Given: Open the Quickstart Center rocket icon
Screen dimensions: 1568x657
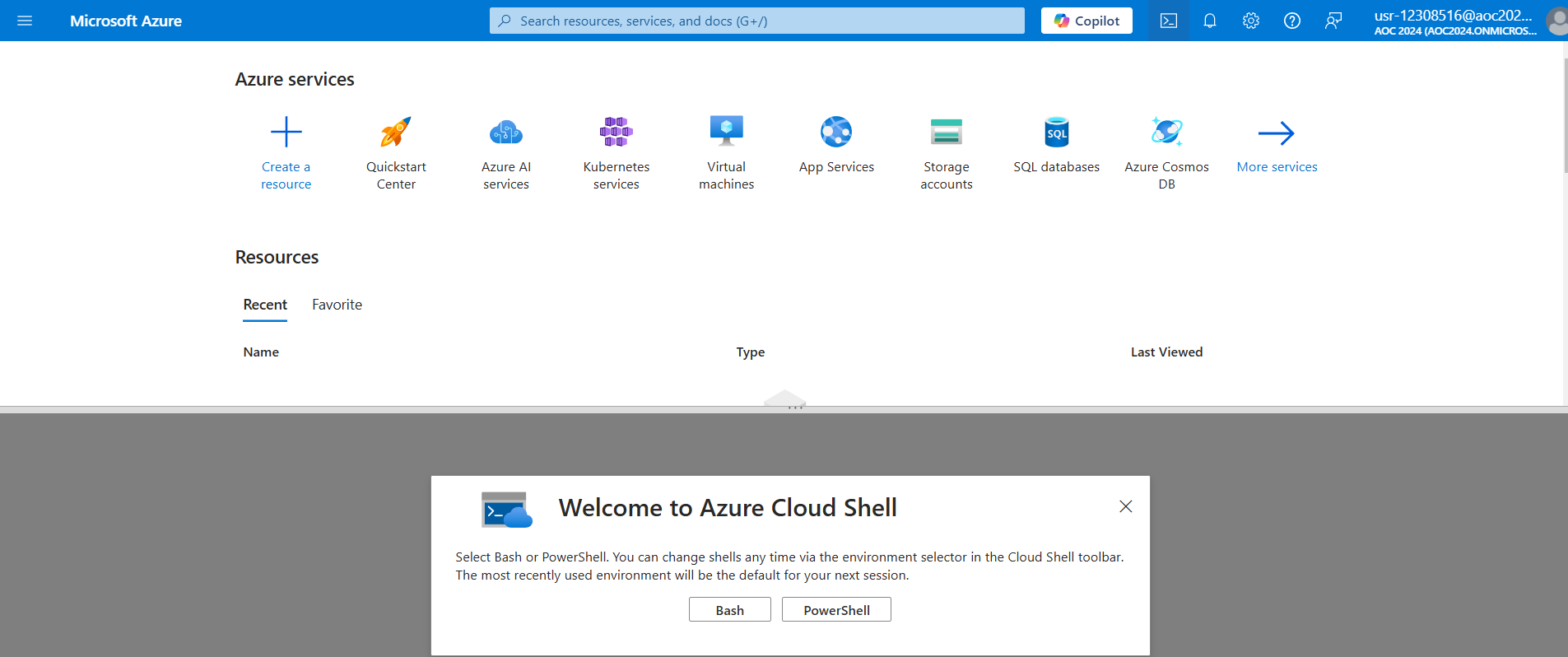Looking at the screenshot, I should point(396,132).
